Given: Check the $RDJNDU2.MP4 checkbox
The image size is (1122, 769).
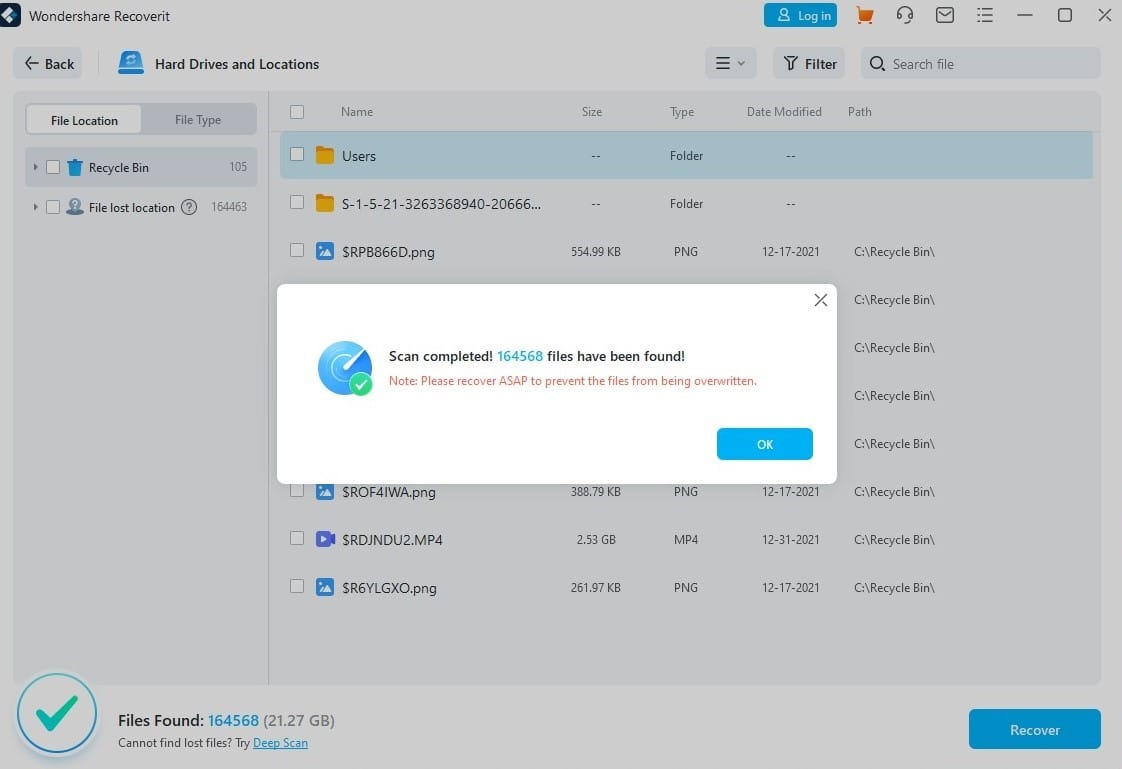Looking at the screenshot, I should [297, 538].
